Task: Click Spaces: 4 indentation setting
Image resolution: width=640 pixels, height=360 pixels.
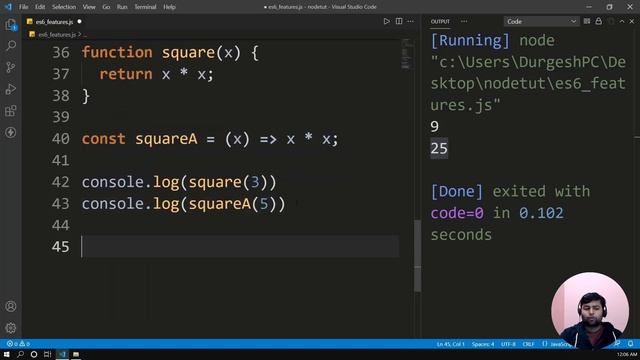Action: click(x=483, y=344)
